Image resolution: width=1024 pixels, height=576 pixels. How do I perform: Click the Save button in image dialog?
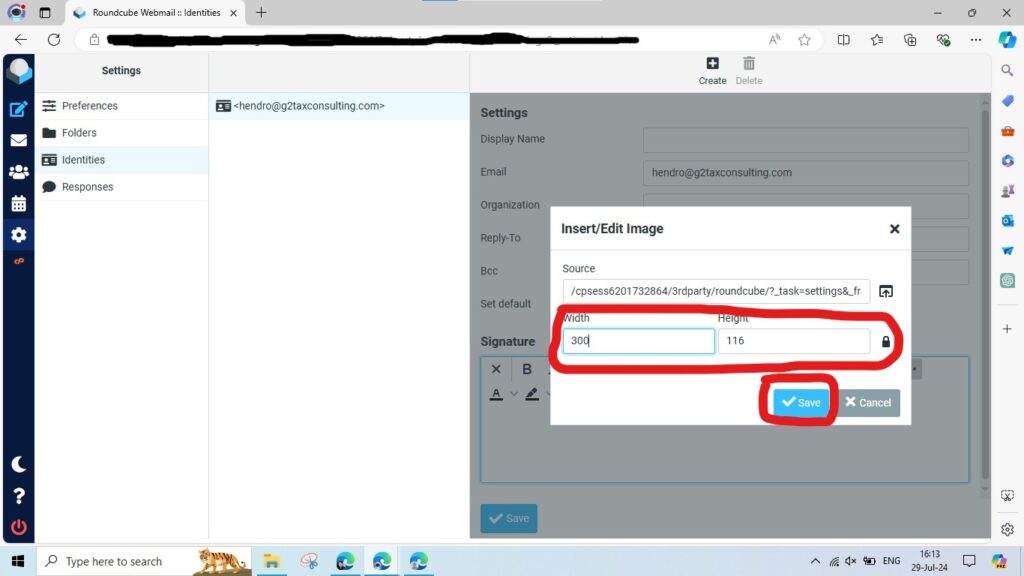tap(801, 402)
